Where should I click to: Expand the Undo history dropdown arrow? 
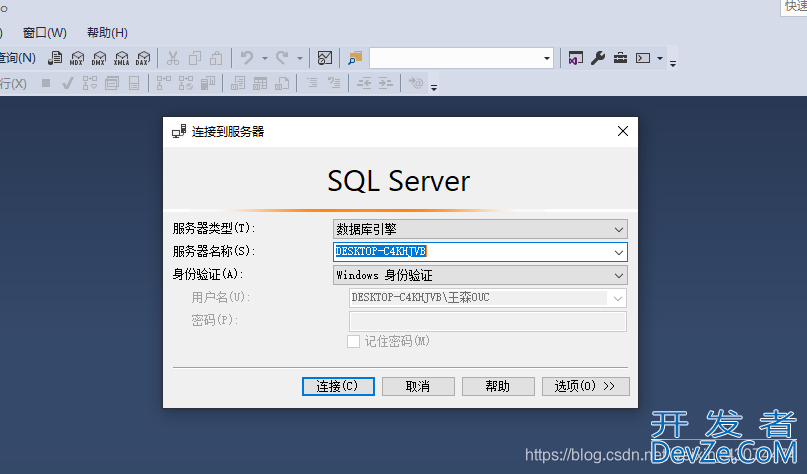tap(265, 58)
